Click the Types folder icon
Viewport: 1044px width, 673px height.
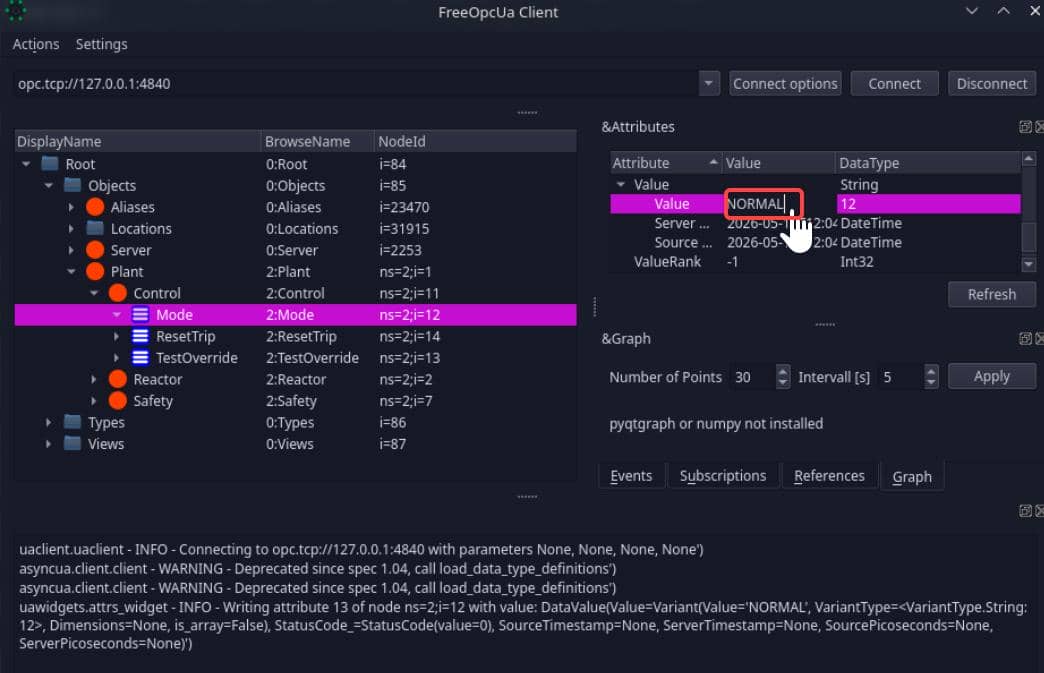point(73,422)
